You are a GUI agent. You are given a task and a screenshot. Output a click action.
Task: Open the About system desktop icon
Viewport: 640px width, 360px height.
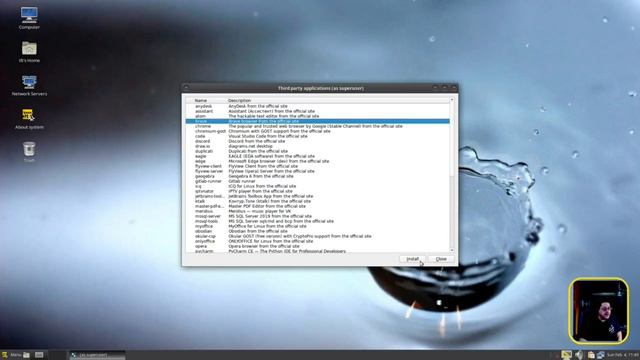click(29, 119)
